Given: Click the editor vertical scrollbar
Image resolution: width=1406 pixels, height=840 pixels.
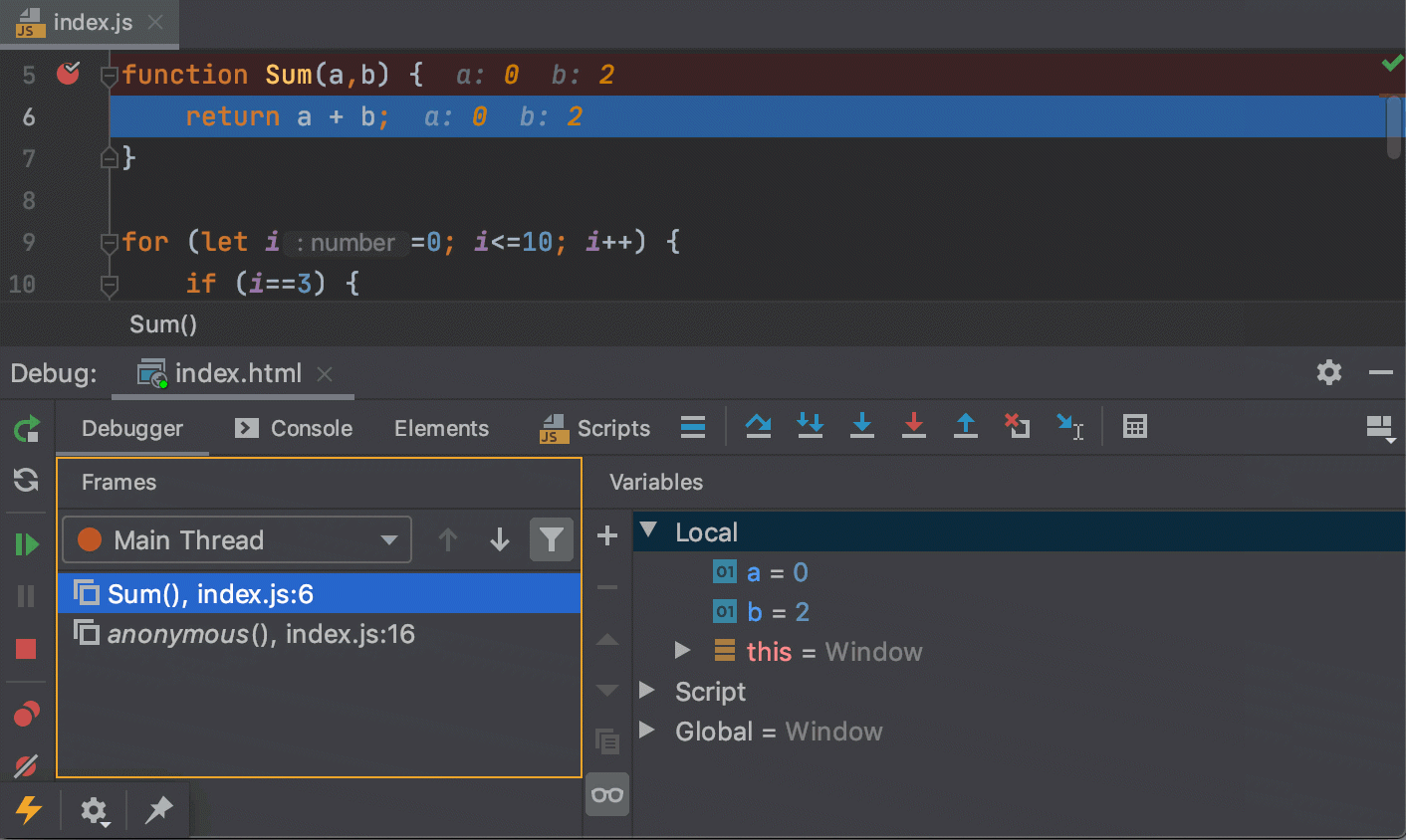Looking at the screenshot, I should pos(1394,127).
